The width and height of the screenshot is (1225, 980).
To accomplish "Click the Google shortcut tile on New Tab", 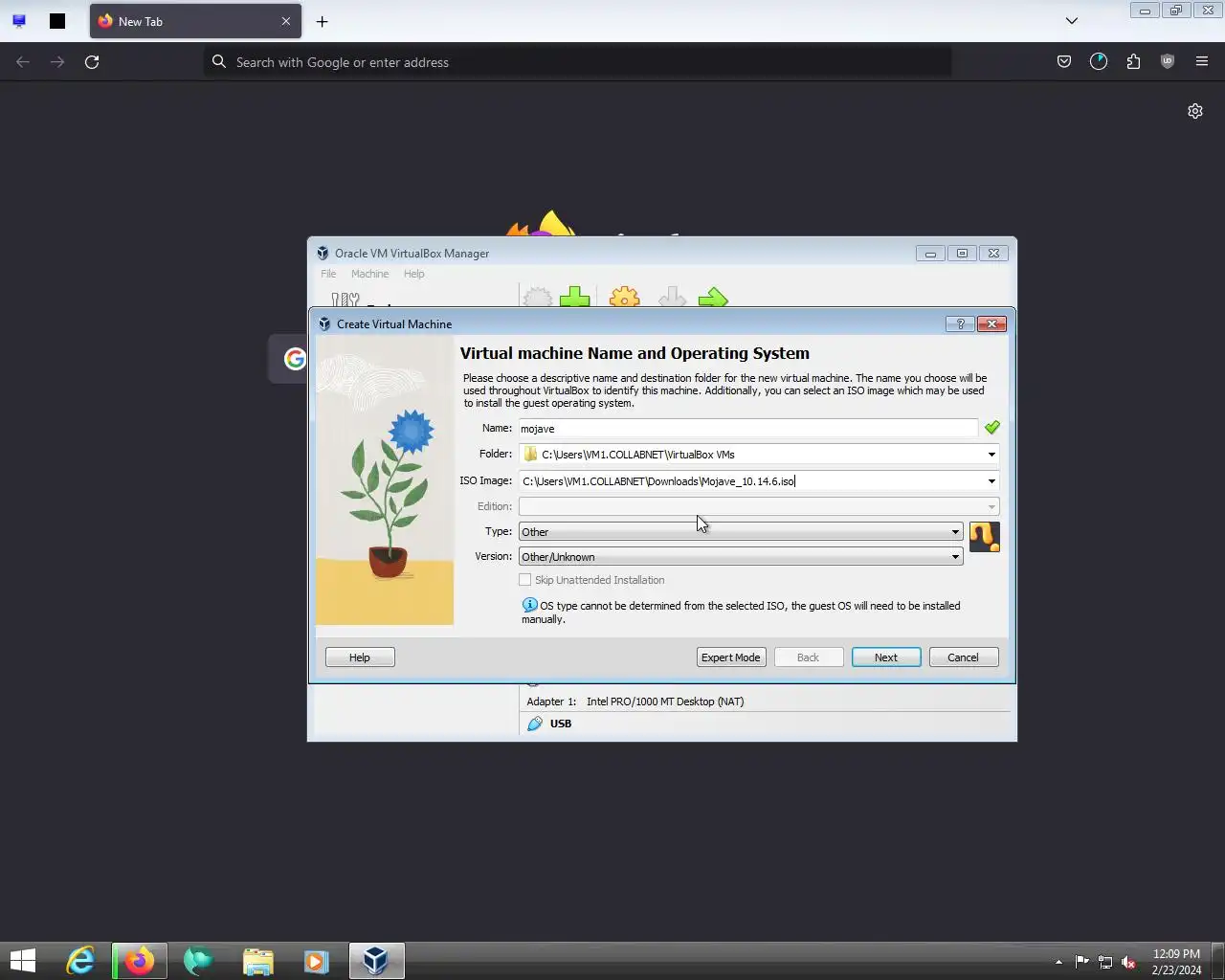I will 295,359.
